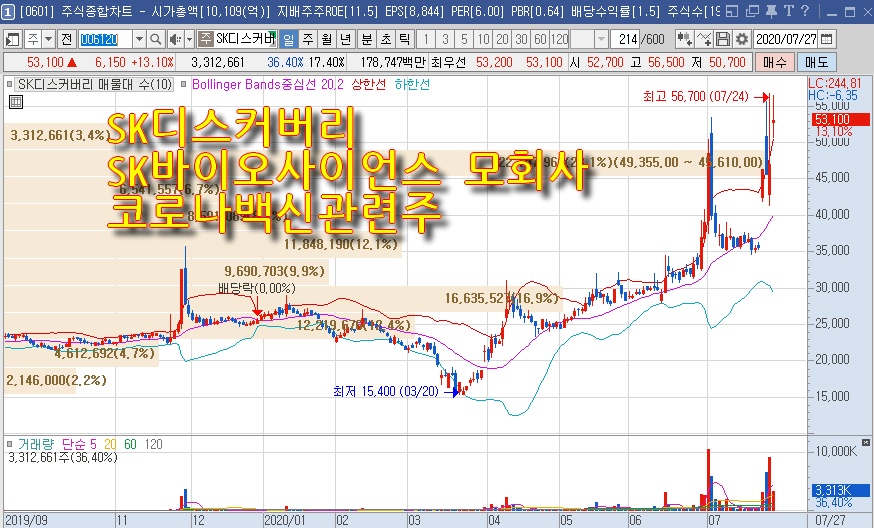Select the monthly '월' chart period
The height and width of the screenshot is (528, 874).
[x=327, y=39]
